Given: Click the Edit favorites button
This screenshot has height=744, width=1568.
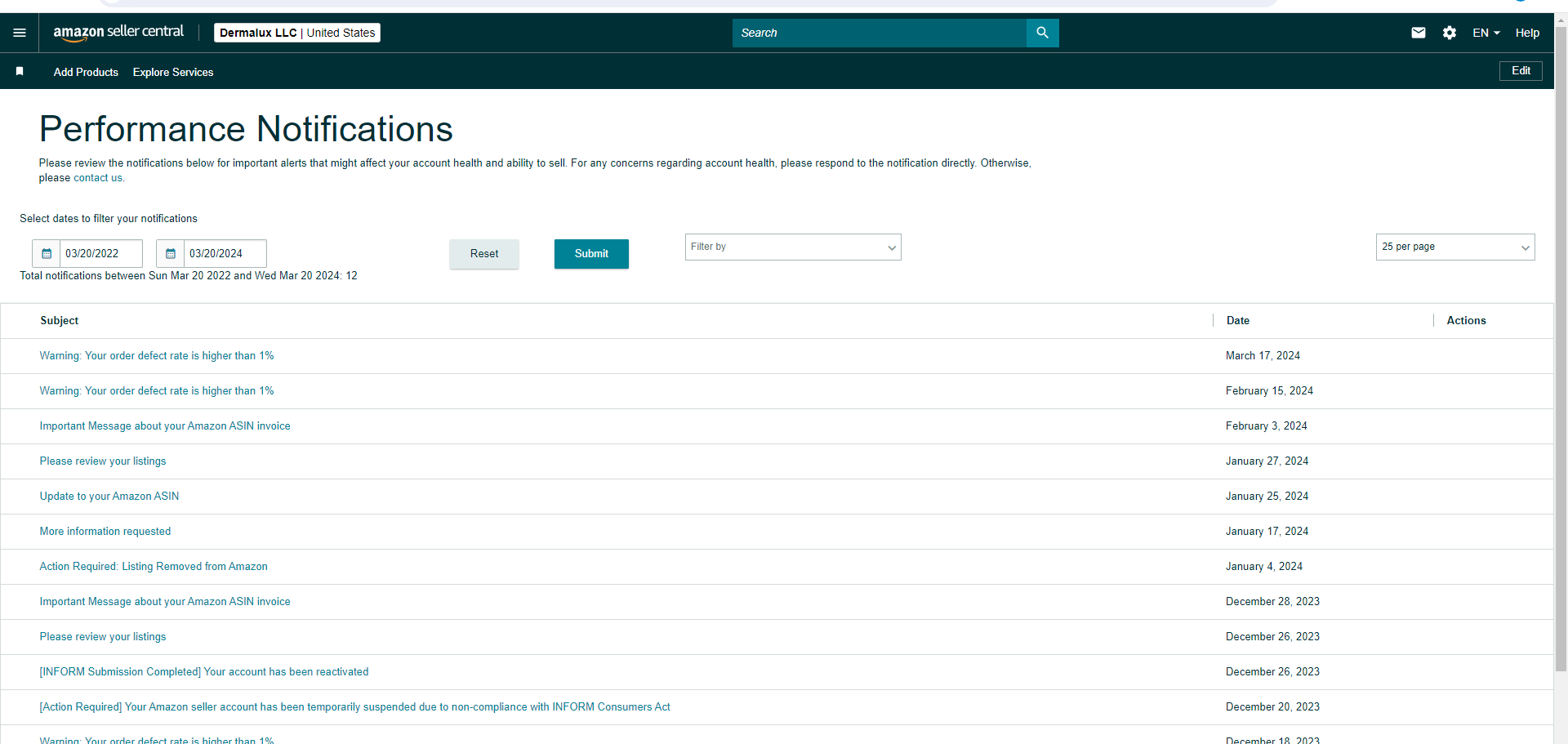Looking at the screenshot, I should [x=1521, y=71].
